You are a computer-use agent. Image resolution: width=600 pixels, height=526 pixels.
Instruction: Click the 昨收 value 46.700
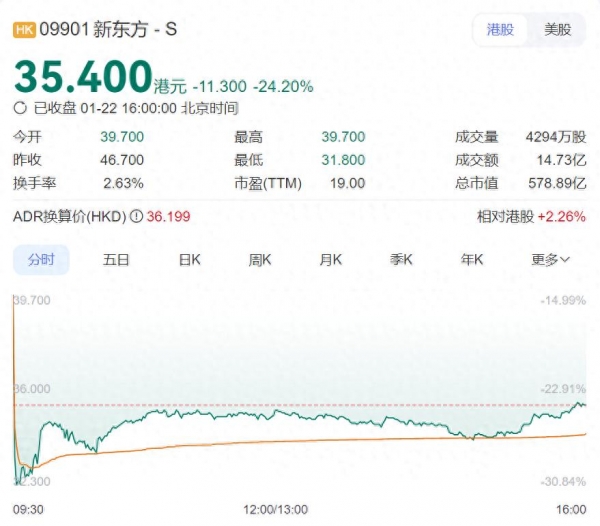(x=122, y=160)
